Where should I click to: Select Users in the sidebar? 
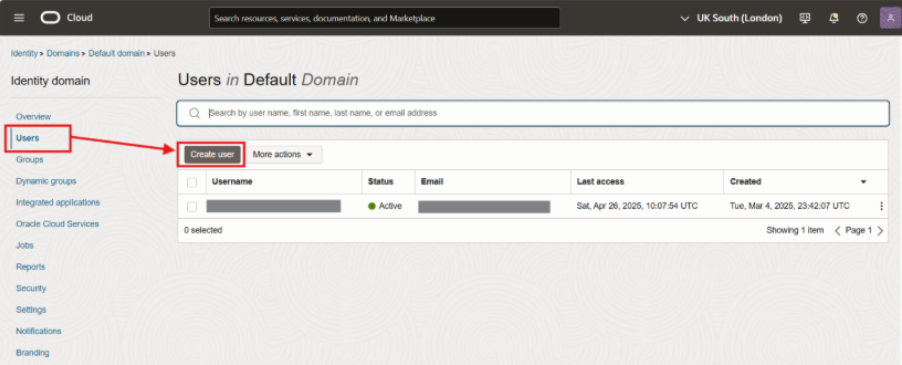click(28, 138)
